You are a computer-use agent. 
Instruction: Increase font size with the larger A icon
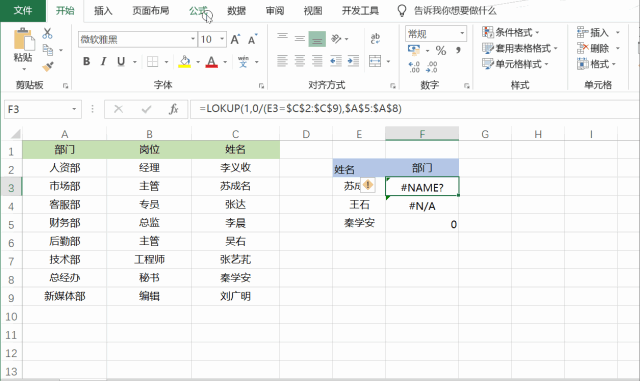pos(235,39)
